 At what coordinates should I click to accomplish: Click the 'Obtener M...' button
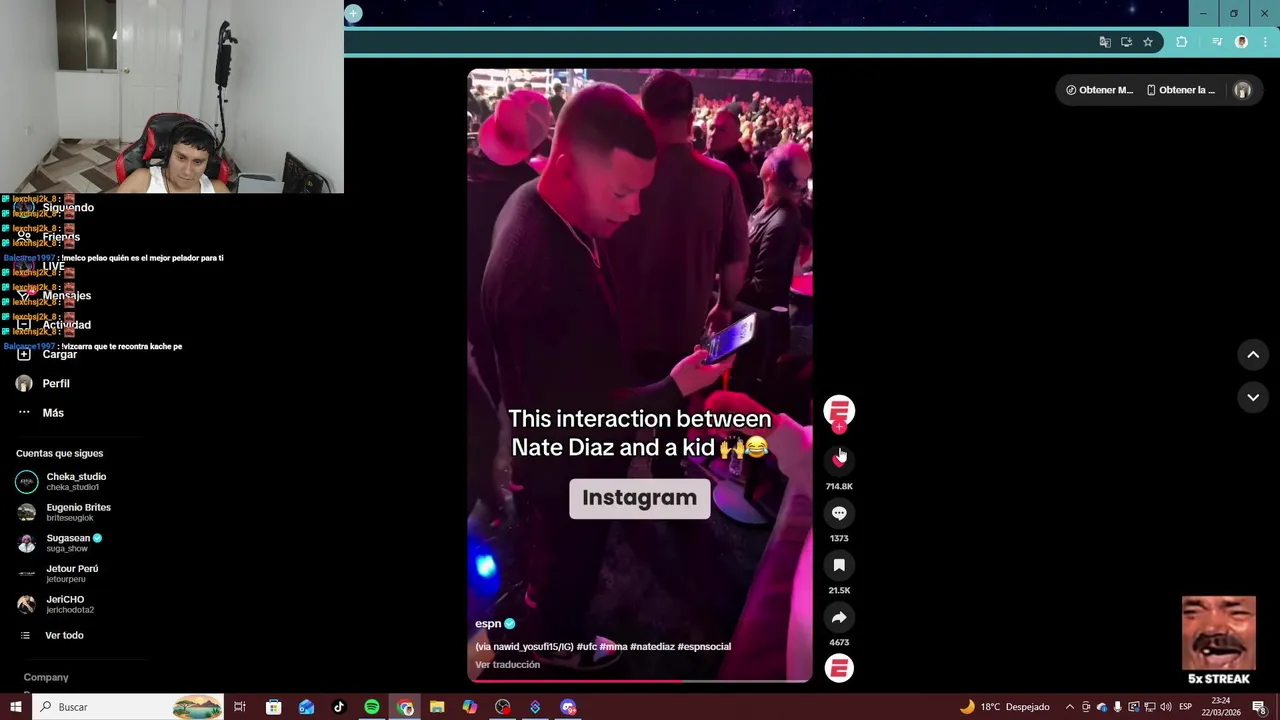(1099, 90)
